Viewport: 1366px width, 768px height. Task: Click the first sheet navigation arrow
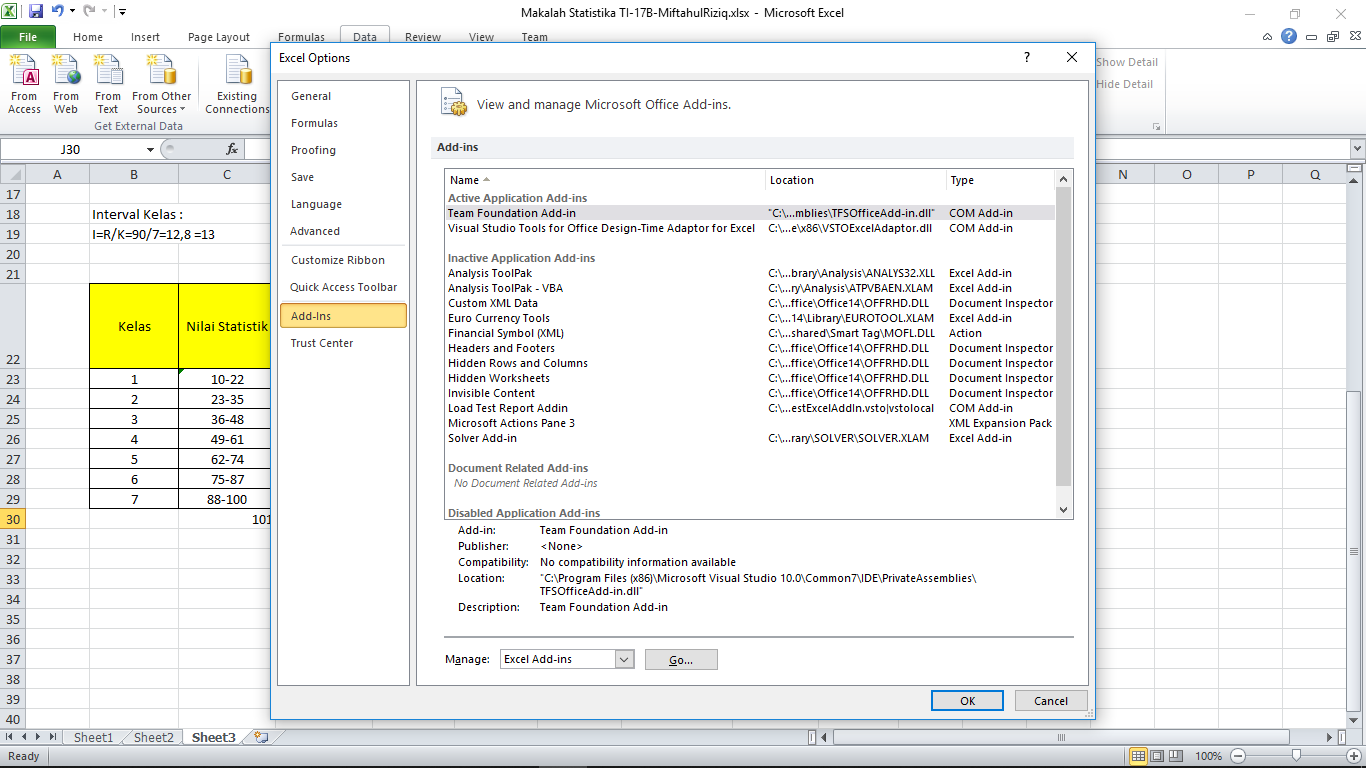(x=10, y=737)
